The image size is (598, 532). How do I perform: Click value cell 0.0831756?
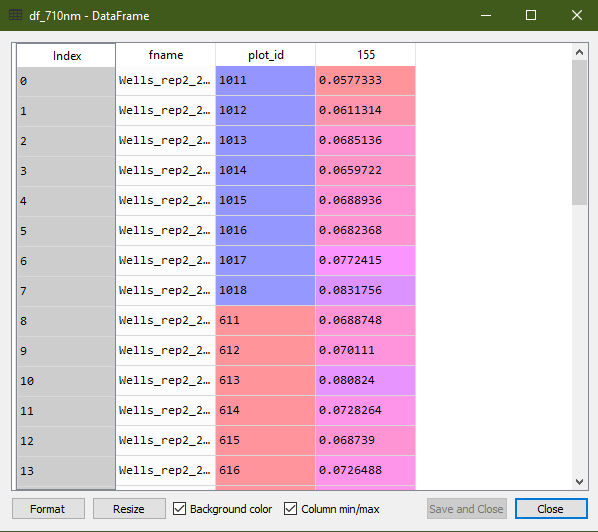[365, 291]
